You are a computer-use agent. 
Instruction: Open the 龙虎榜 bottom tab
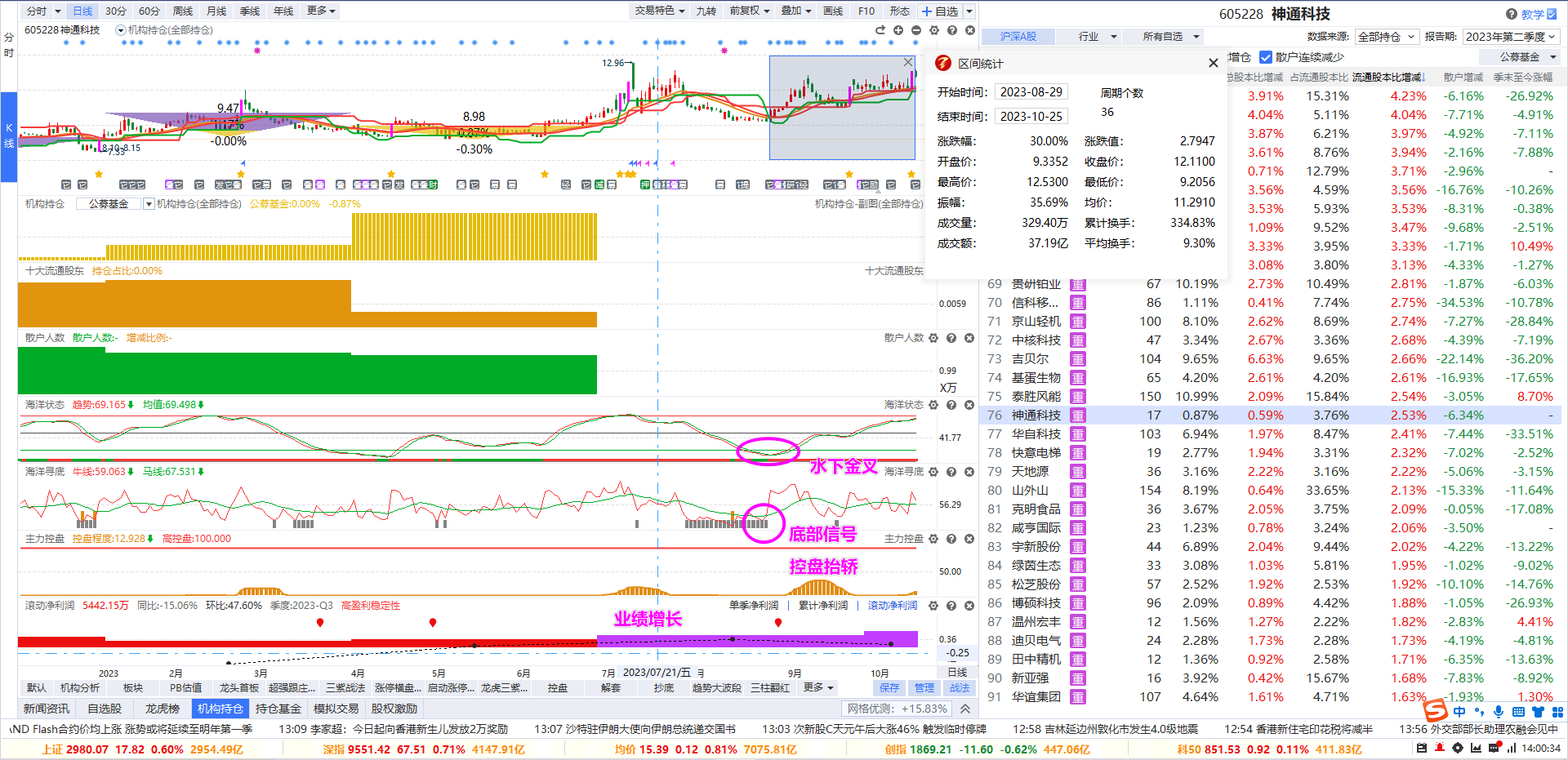pos(162,709)
